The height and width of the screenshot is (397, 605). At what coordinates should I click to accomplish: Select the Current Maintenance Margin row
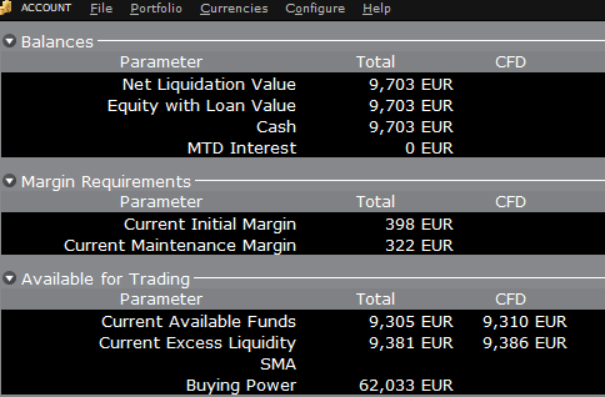pyautogui.click(x=302, y=245)
